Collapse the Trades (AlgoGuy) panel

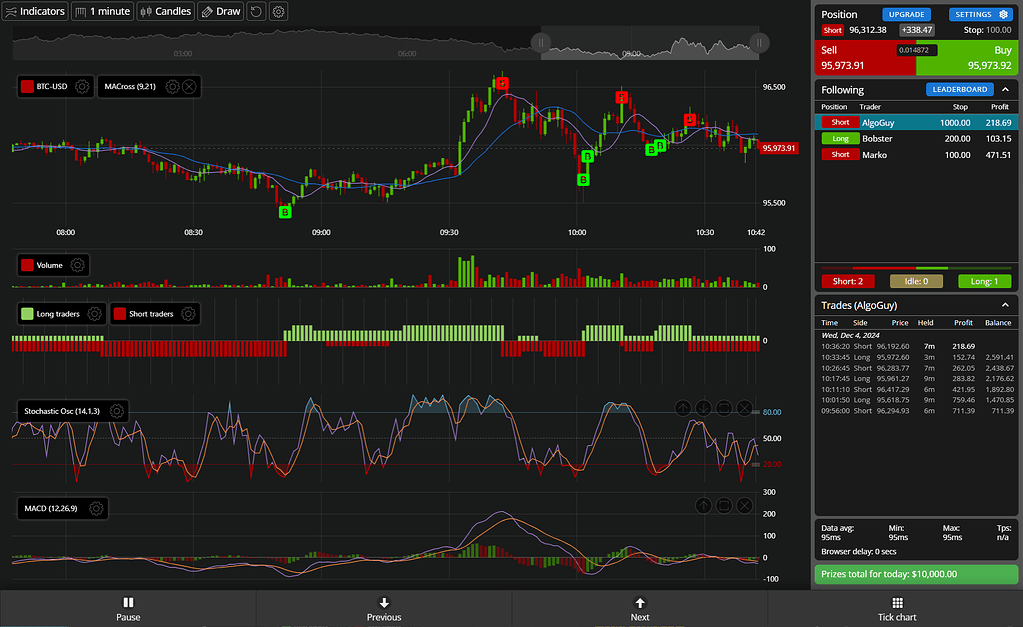(1006, 305)
